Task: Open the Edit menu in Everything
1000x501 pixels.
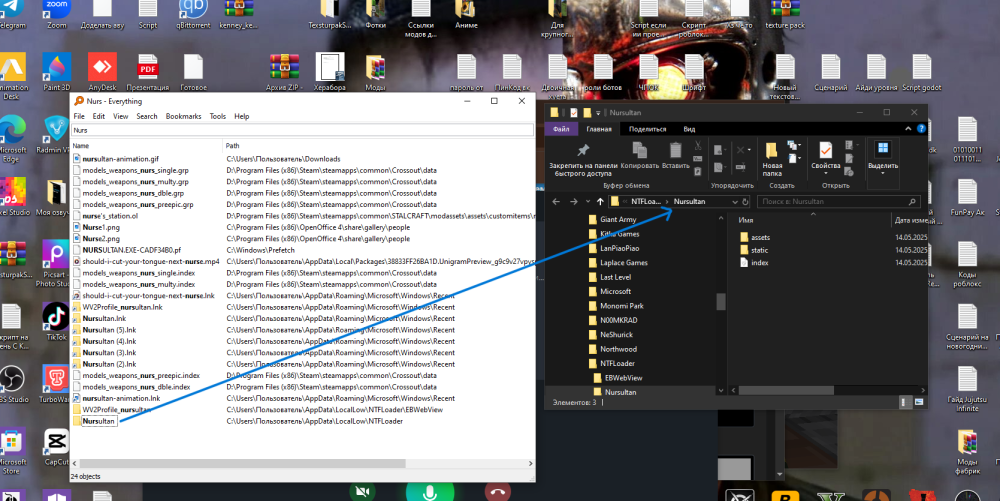Action: click(99, 116)
